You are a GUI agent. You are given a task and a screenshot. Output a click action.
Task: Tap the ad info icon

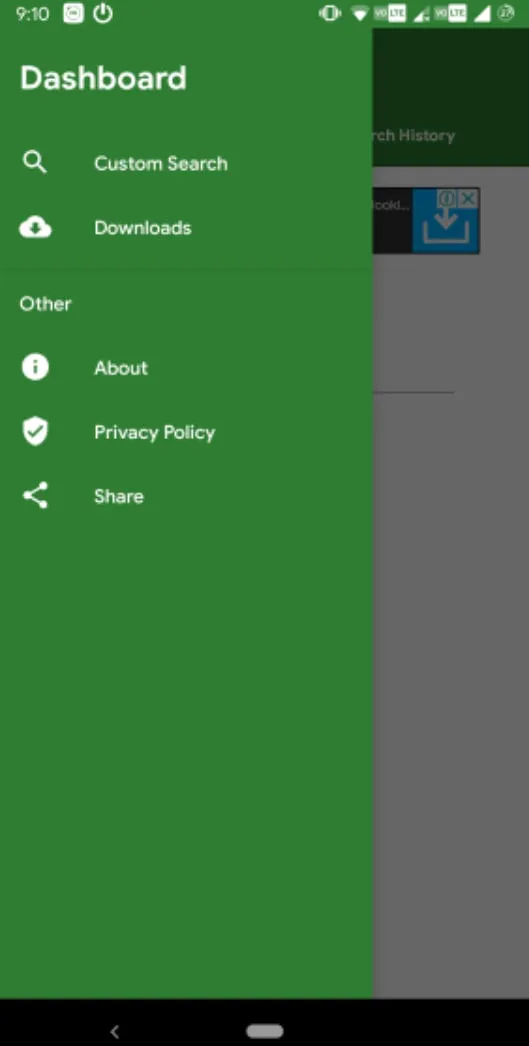tap(448, 198)
